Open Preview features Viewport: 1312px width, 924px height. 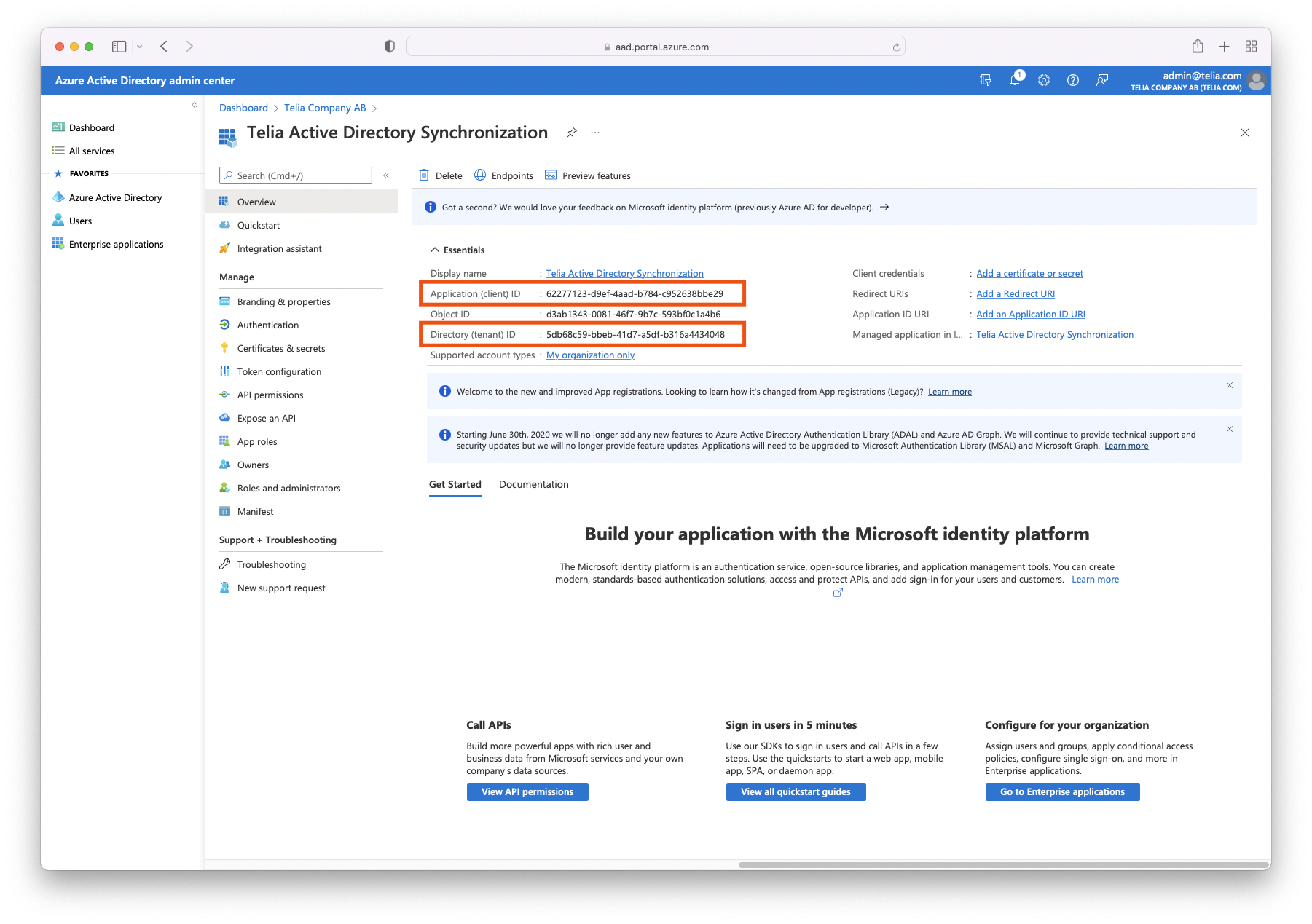[588, 175]
